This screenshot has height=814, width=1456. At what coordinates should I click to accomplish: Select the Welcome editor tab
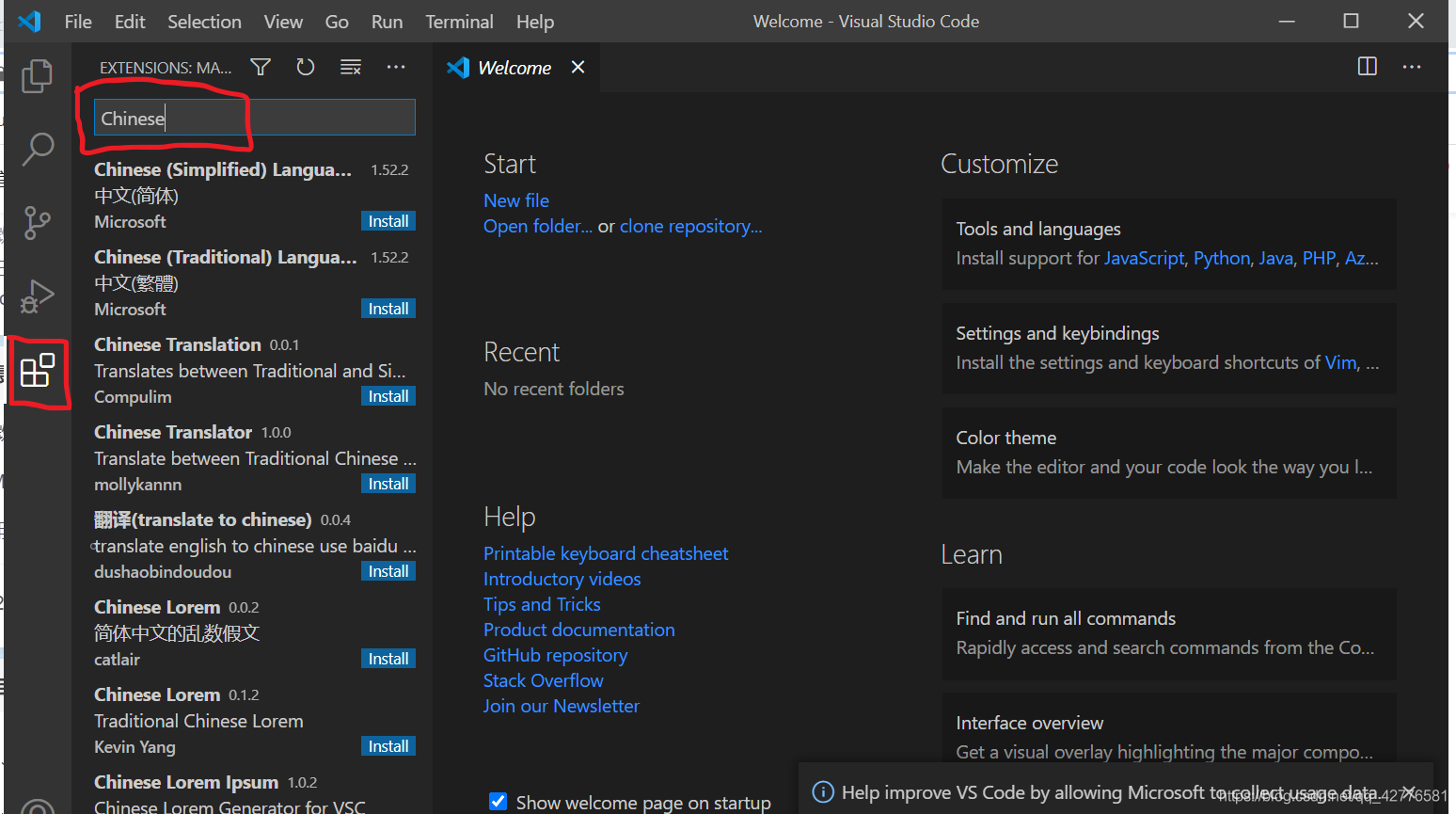(x=514, y=68)
